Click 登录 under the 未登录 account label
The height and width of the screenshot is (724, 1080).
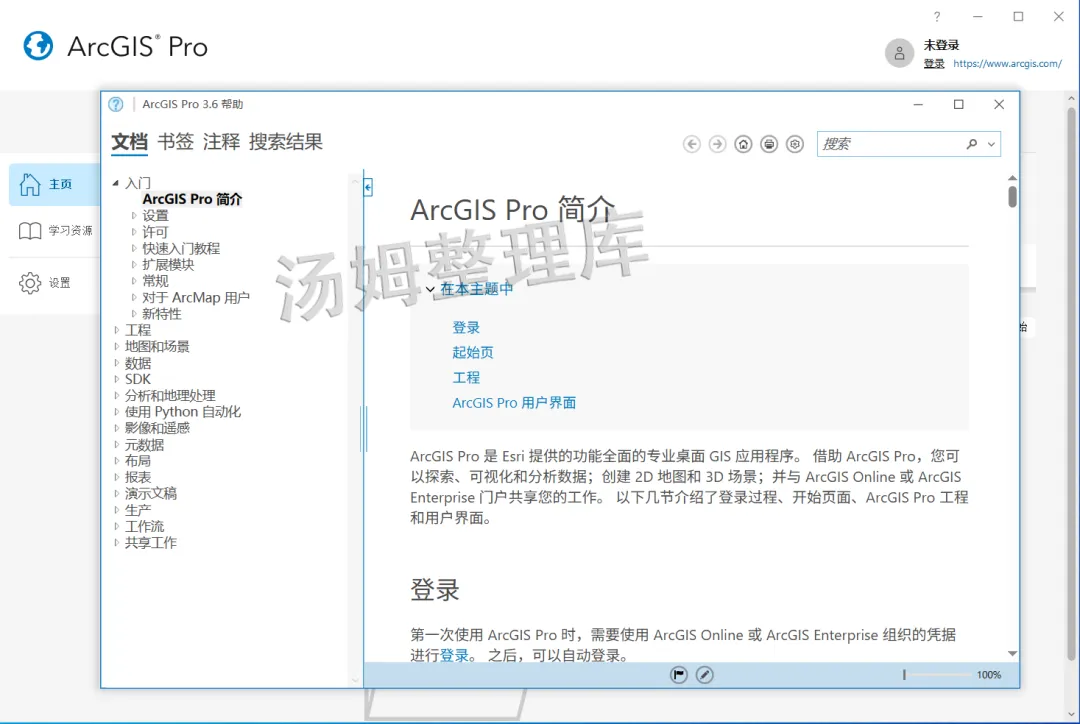[934, 63]
